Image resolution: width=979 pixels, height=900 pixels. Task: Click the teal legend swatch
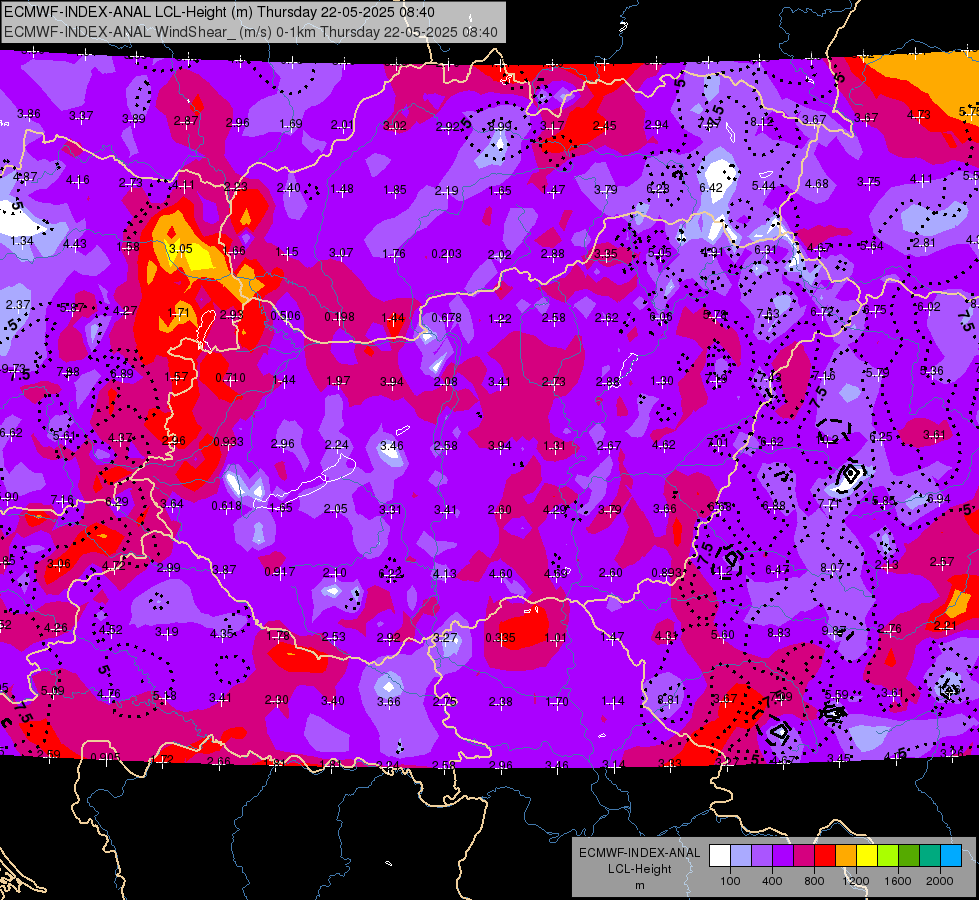tap(930, 856)
